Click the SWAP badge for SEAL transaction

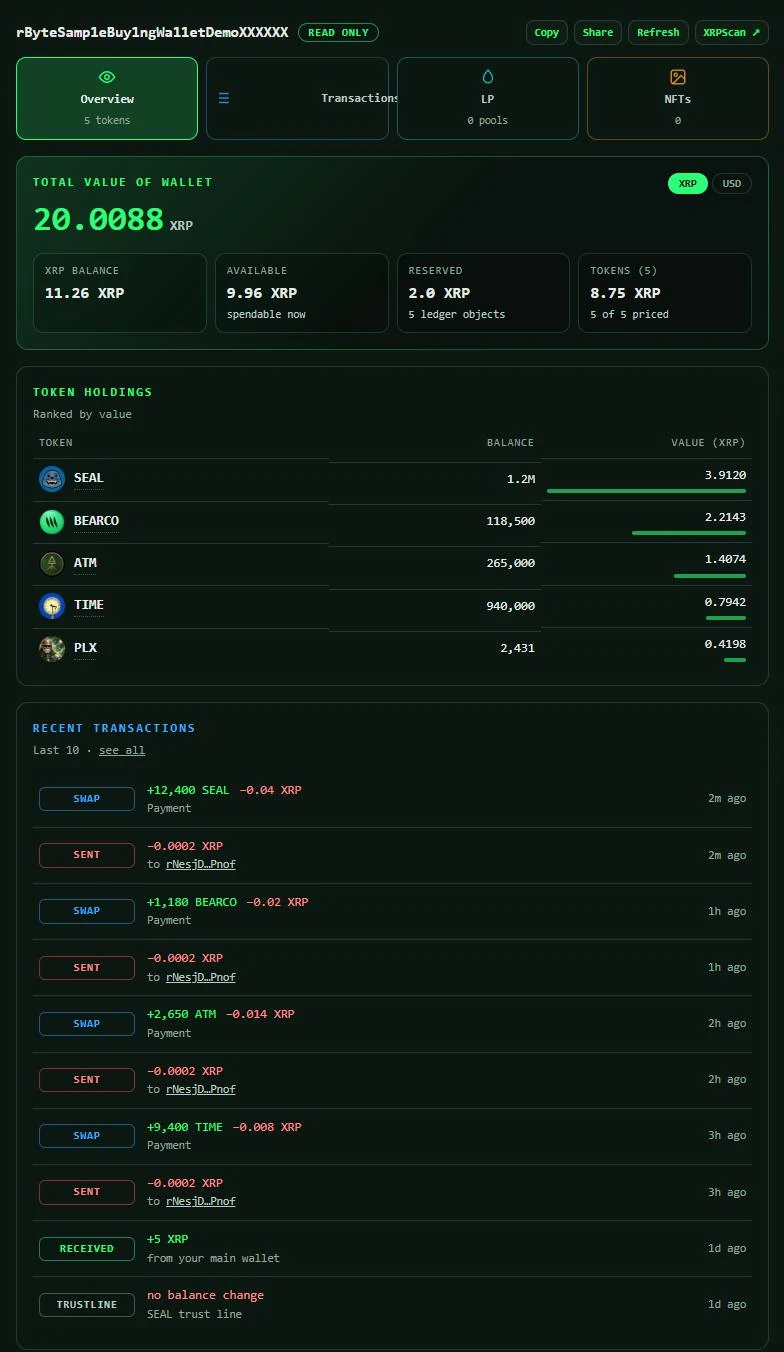tap(87, 799)
